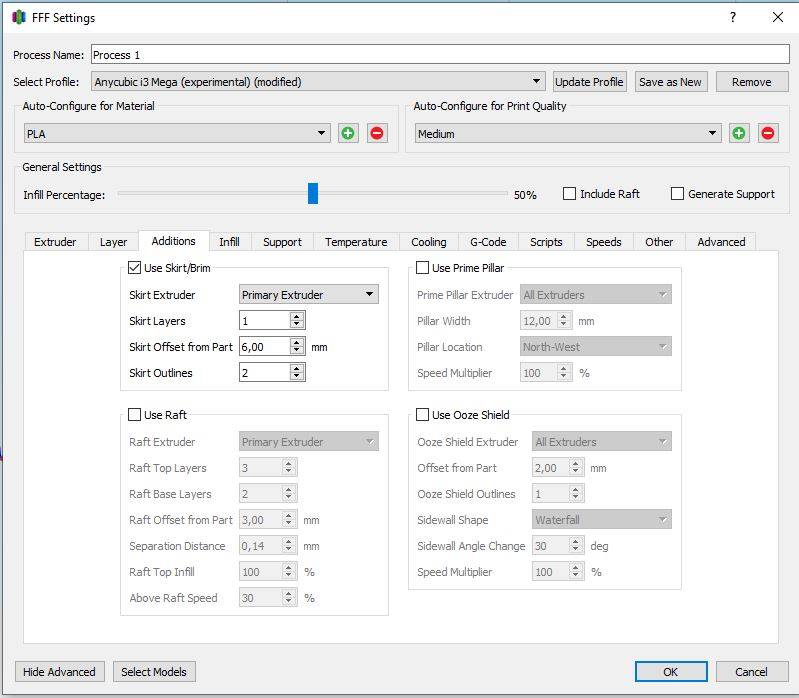The image size is (799, 698).
Task: Delete Medium print quality preset
Action: (x=768, y=133)
